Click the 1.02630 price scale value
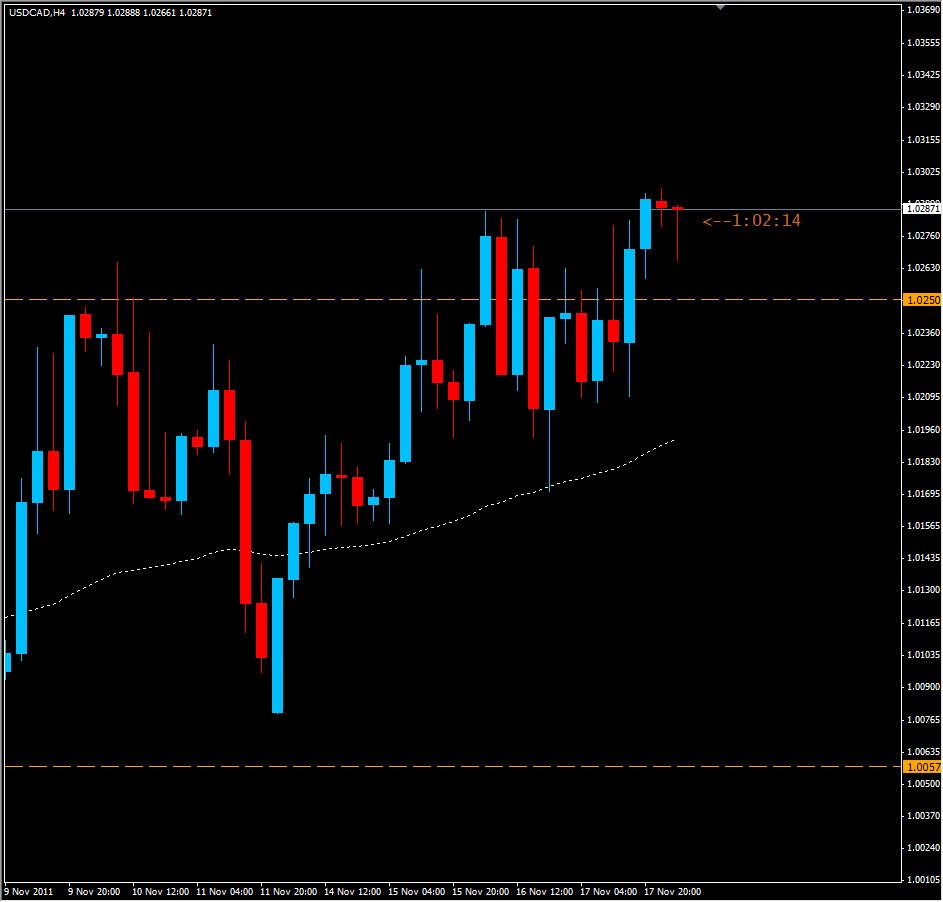The height and width of the screenshot is (902, 943). click(x=923, y=268)
